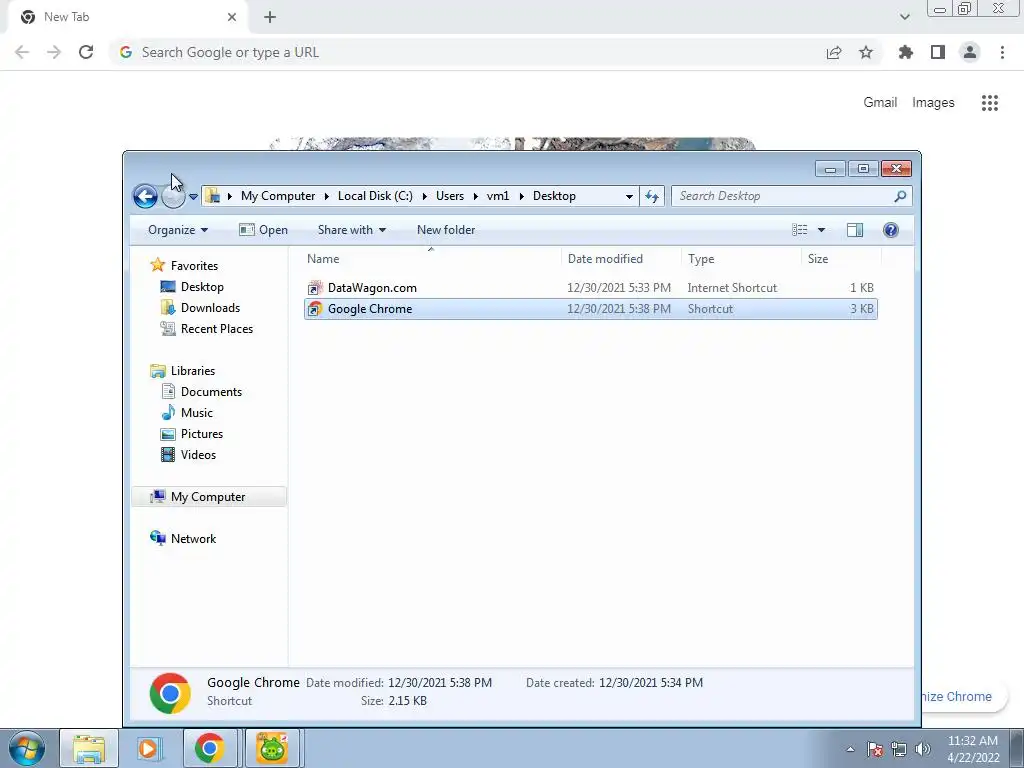Reload the Chrome page
This screenshot has height=768, width=1024.
coord(86,52)
